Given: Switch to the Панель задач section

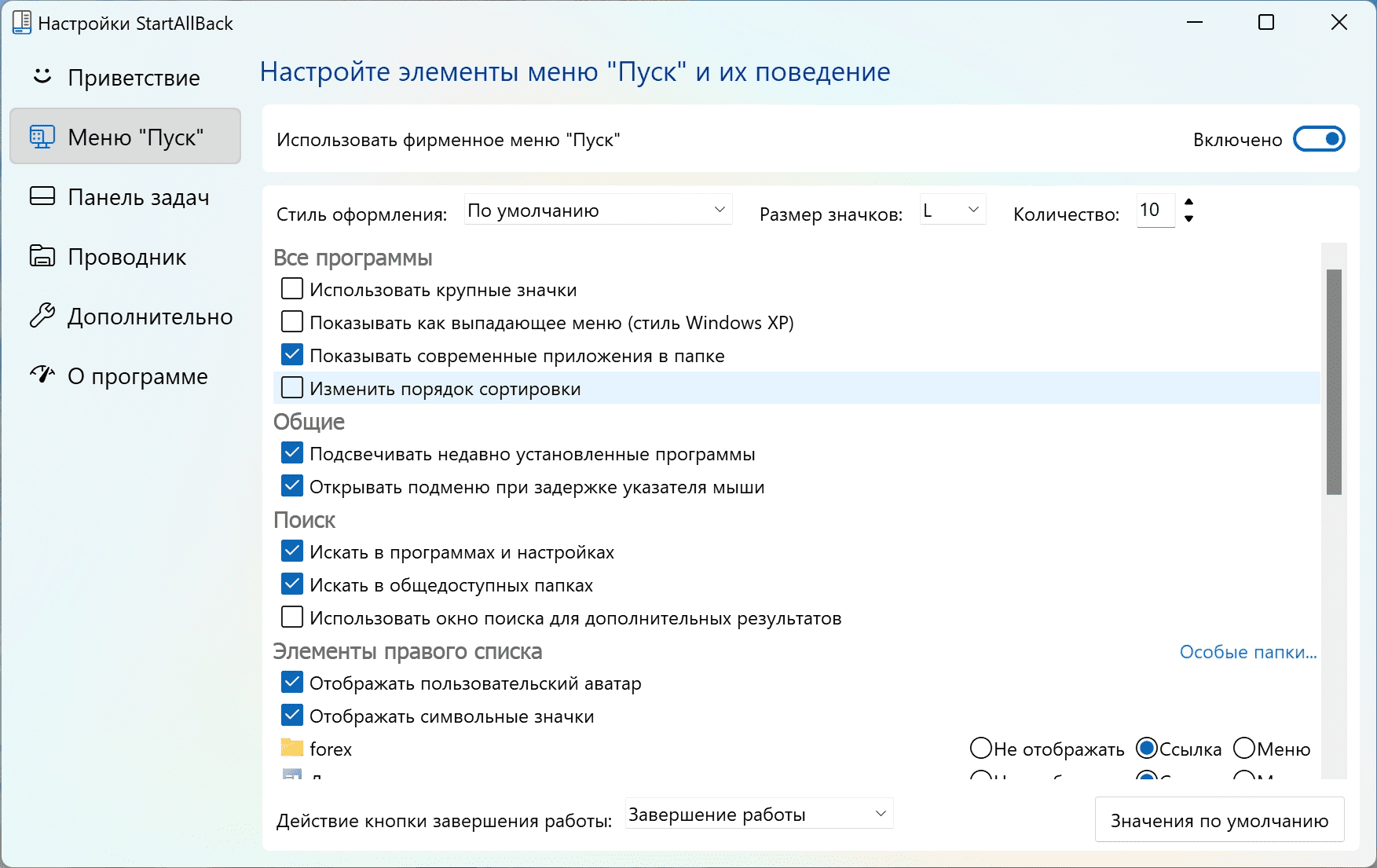Looking at the screenshot, I should point(138,197).
